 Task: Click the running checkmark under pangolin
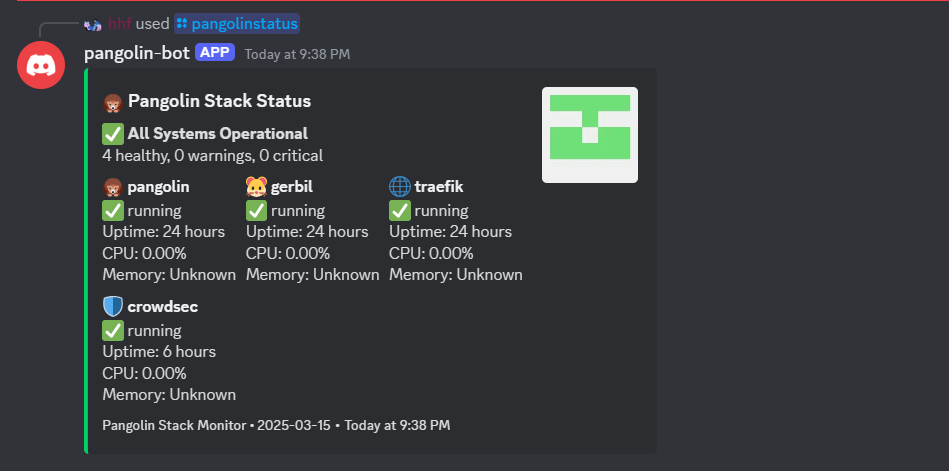point(113,211)
